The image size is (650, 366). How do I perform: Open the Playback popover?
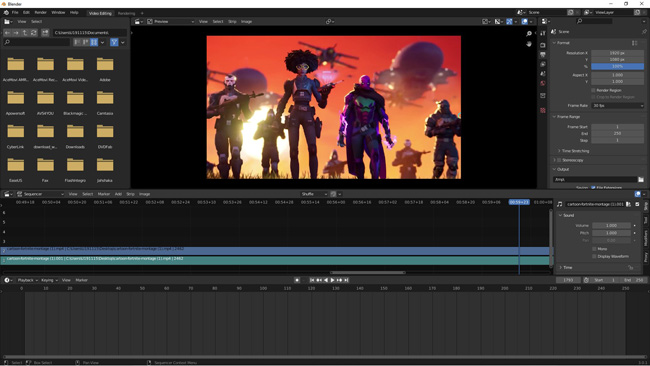tap(27, 280)
